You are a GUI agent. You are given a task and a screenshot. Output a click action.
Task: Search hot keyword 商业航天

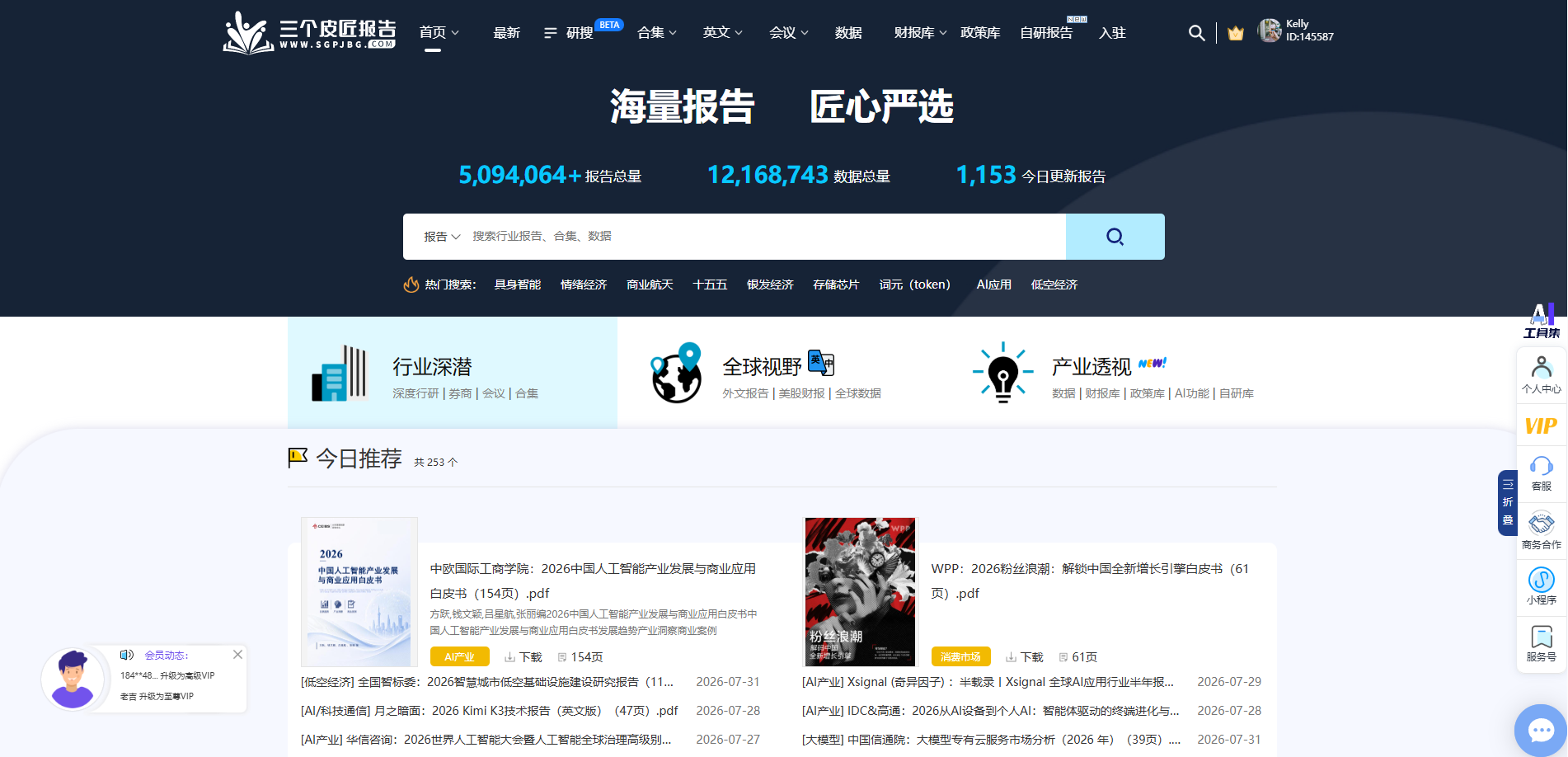(x=650, y=284)
